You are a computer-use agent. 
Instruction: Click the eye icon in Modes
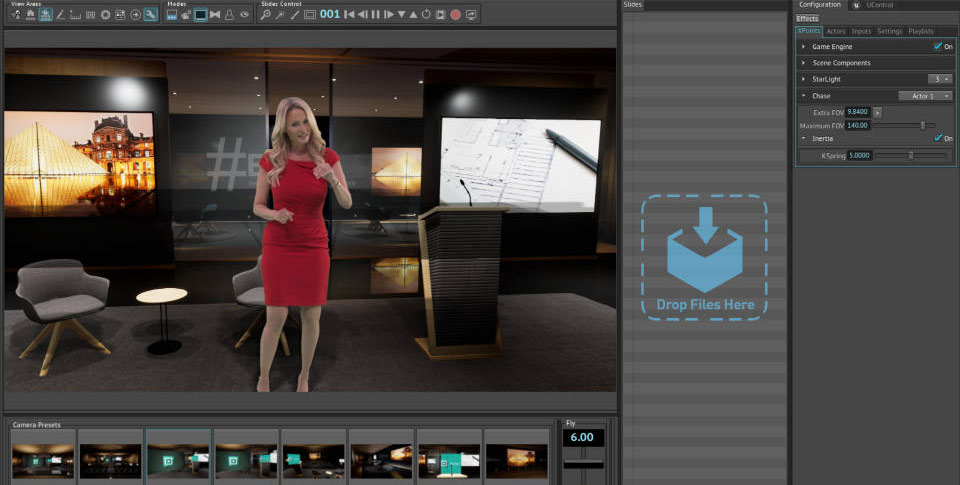[x=244, y=15]
